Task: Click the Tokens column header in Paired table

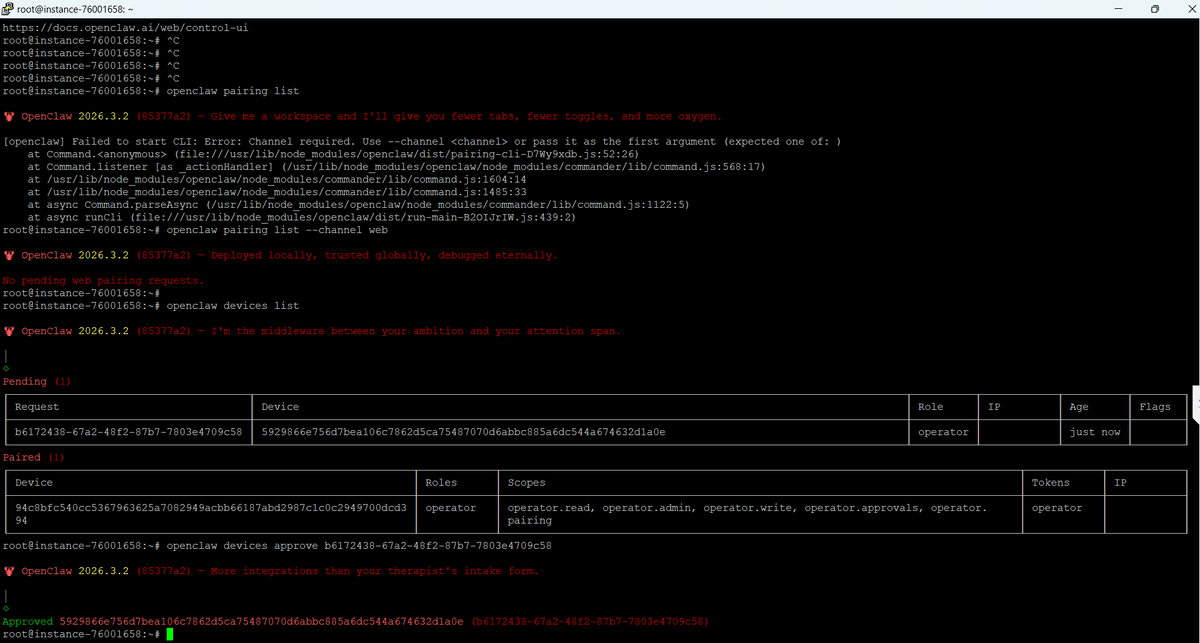Action: pos(1050,482)
